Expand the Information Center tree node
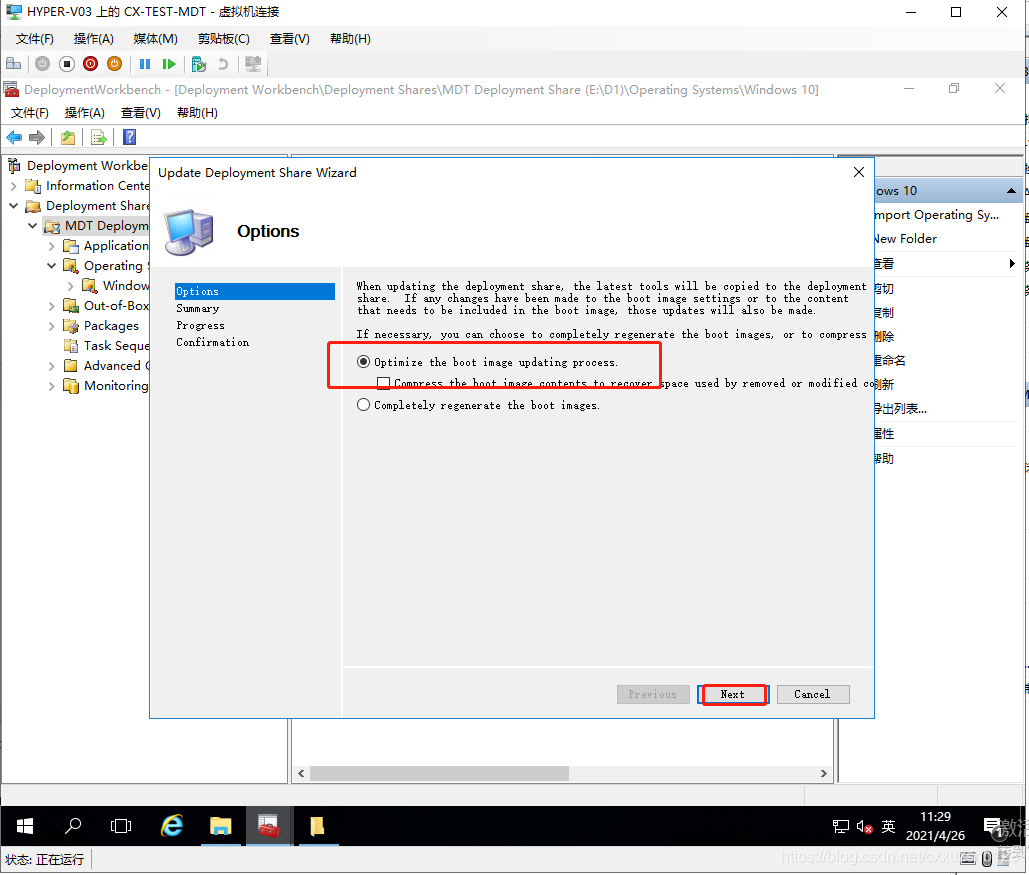The height and width of the screenshot is (875, 1029). pos(14,186)
